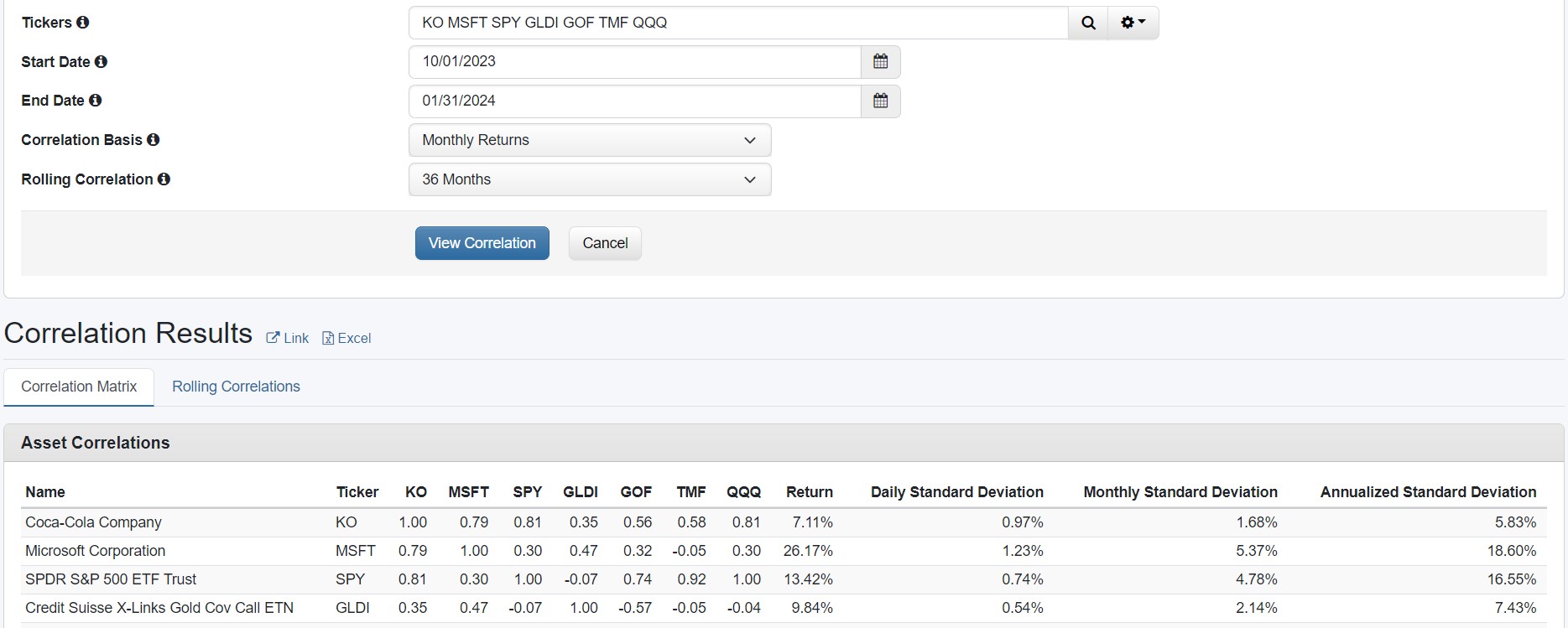Screen dimensions: 1568x628
Task: Switch to the Rolling Correlations tab
Action: click(x=236, y=387)
